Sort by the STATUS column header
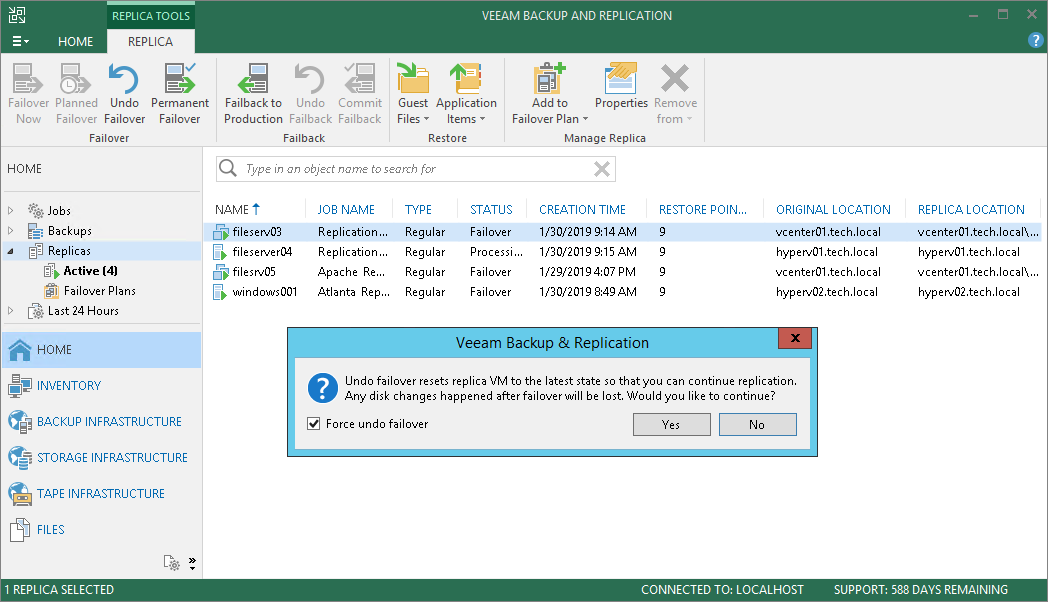 coord(491,210)
